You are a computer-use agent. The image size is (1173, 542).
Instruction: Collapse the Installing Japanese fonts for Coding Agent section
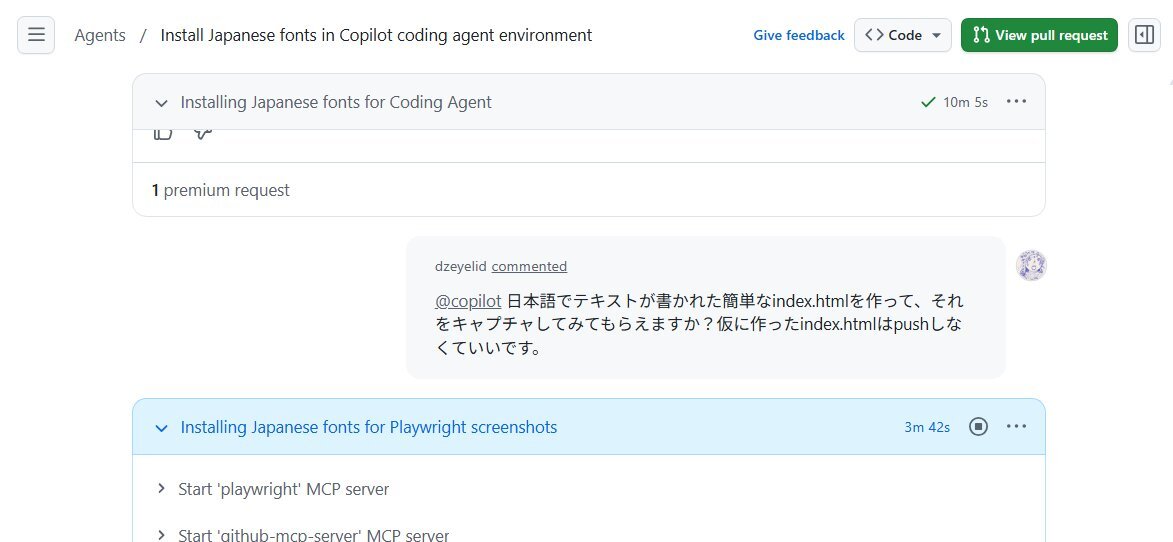pos(161,103)
